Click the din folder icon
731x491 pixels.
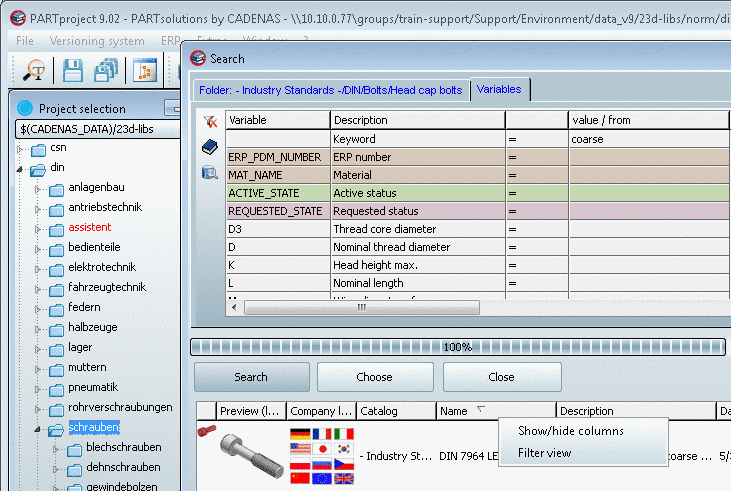(x=38, y=170)
